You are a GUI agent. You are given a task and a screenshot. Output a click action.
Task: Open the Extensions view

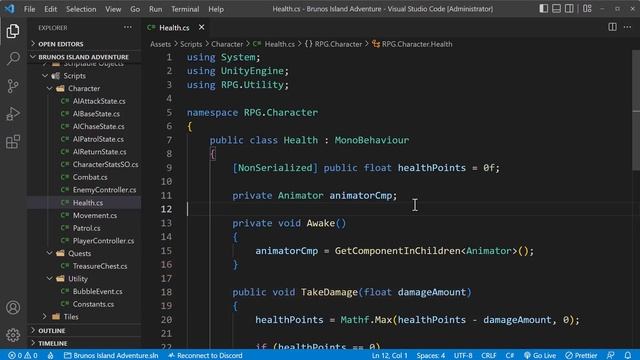pyautogui.click(x=13, y=142)
